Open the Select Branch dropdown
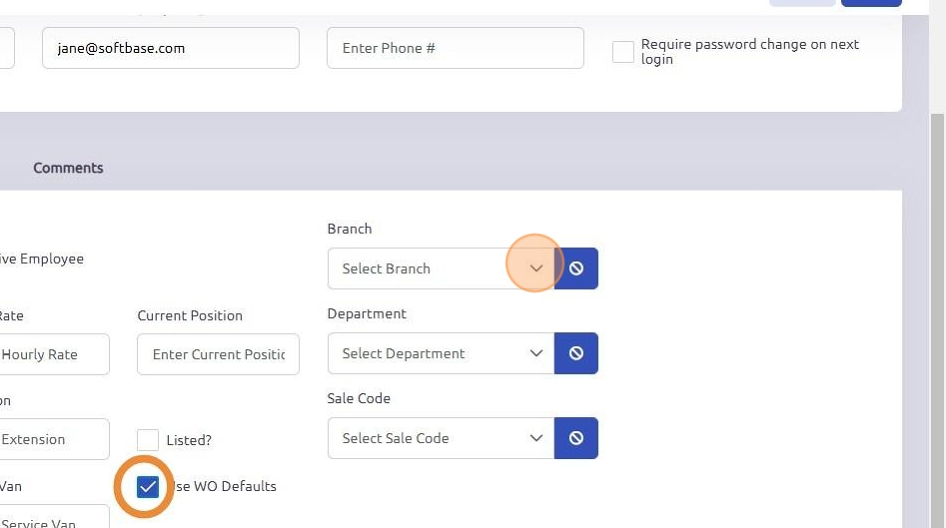Viewport: 946px width, 528px height. point(440,269)
